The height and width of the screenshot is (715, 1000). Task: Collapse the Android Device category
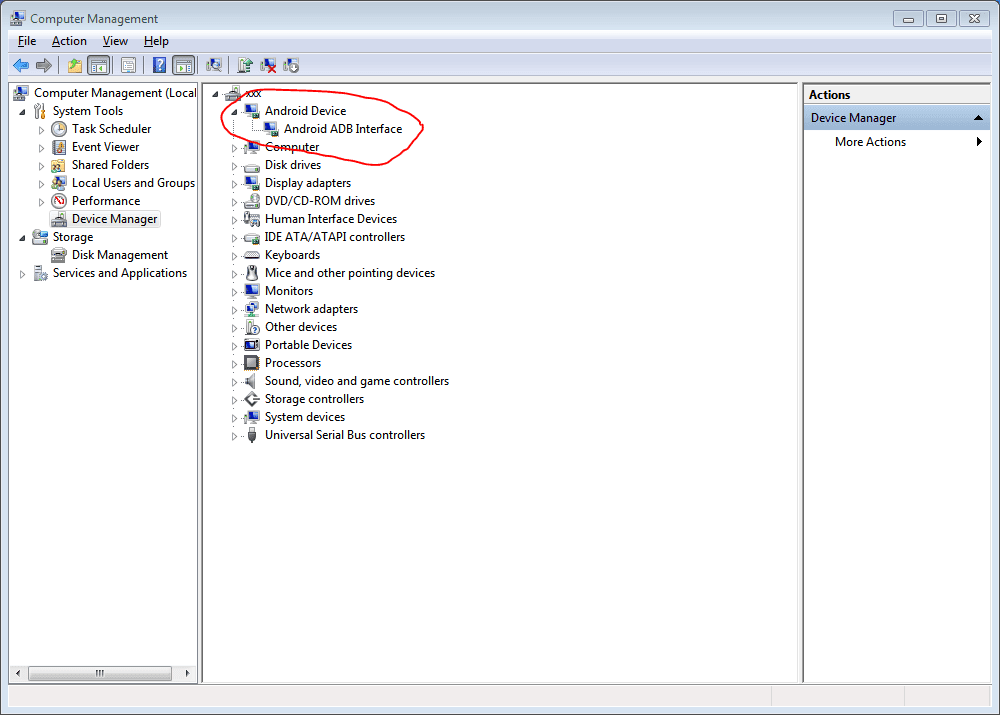coord(234,112)
